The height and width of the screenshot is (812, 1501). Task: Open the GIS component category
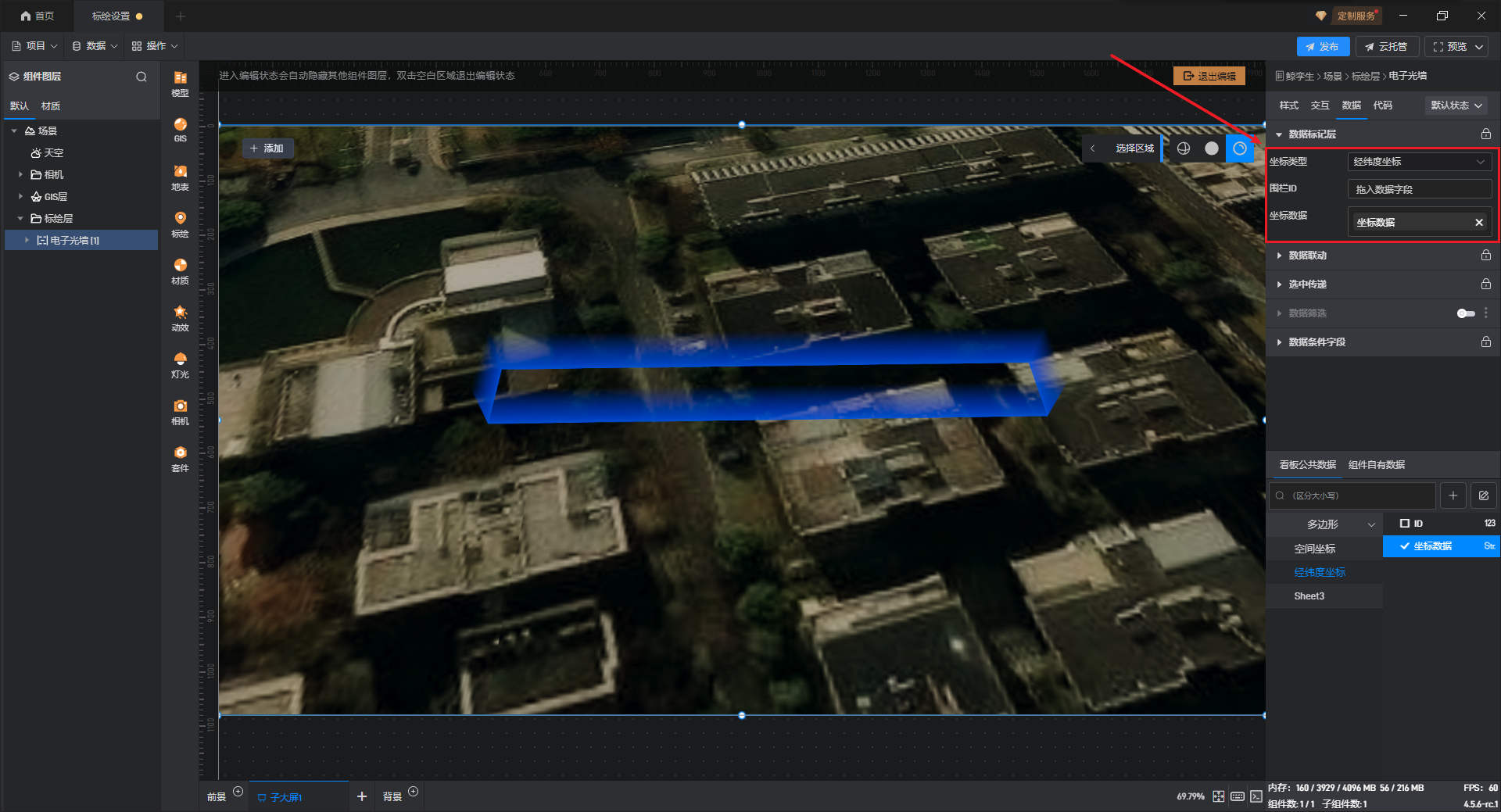click(x=180, y=130)
